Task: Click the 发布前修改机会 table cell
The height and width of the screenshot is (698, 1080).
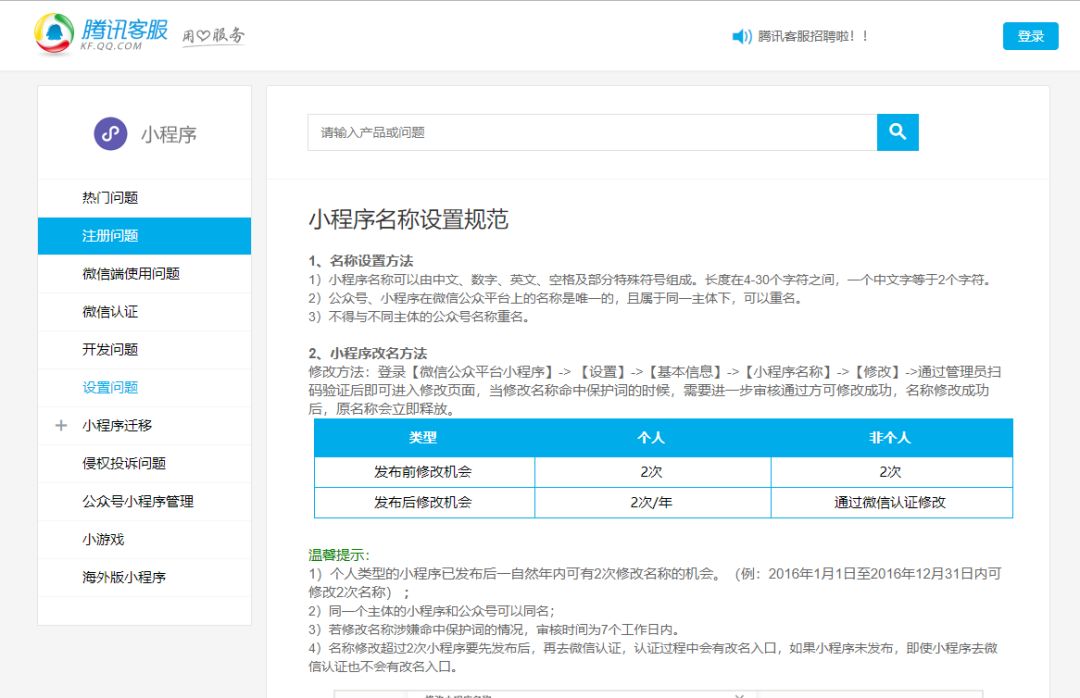Action: (423, 472)
